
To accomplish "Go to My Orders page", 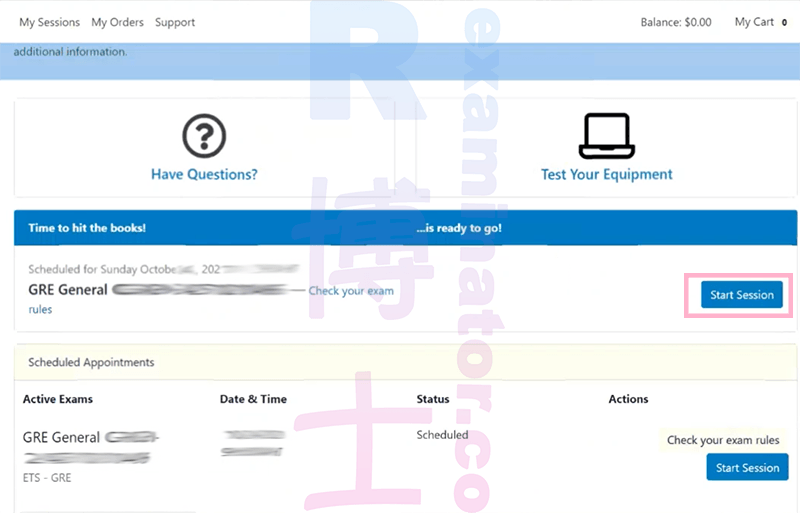I will tap(117, 22).
